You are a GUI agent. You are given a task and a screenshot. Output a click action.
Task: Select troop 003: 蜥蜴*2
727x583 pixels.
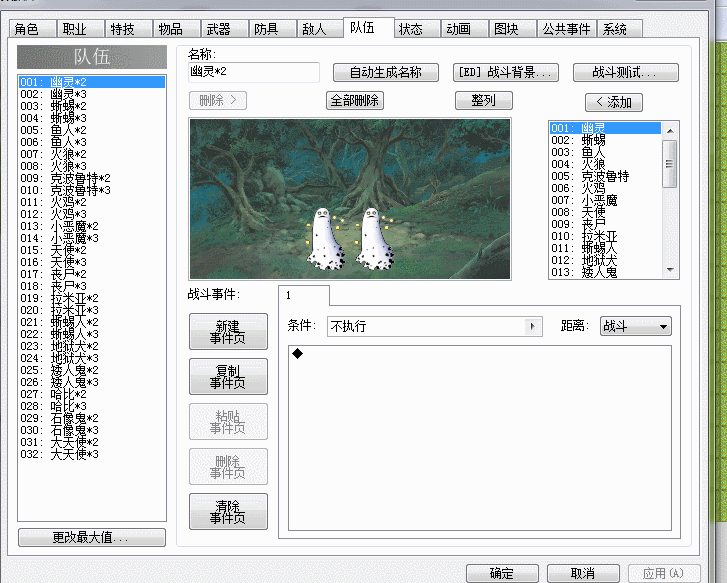[x=92, y=106]
